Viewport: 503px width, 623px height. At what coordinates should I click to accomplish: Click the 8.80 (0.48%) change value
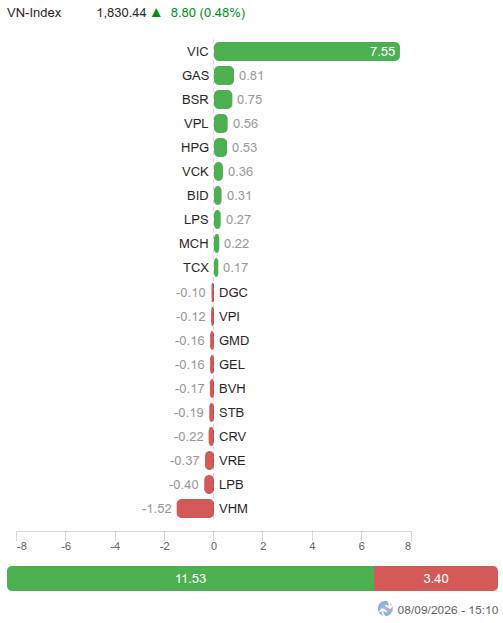pyautogui.click(x=208, y=13)
